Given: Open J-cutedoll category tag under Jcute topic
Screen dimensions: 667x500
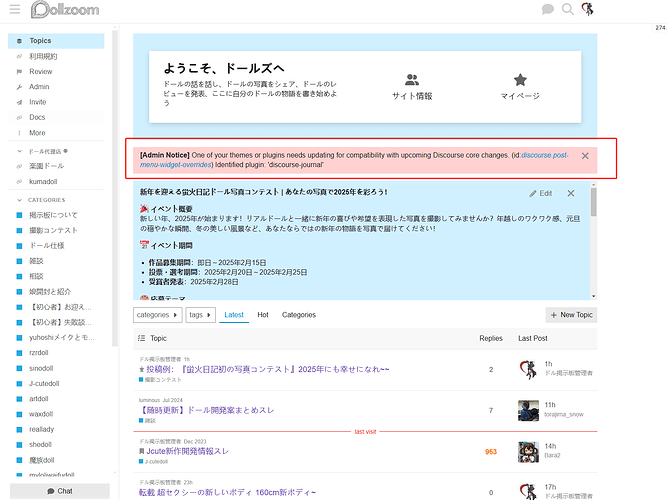Looking at the screenshot, I should (154, 462).
